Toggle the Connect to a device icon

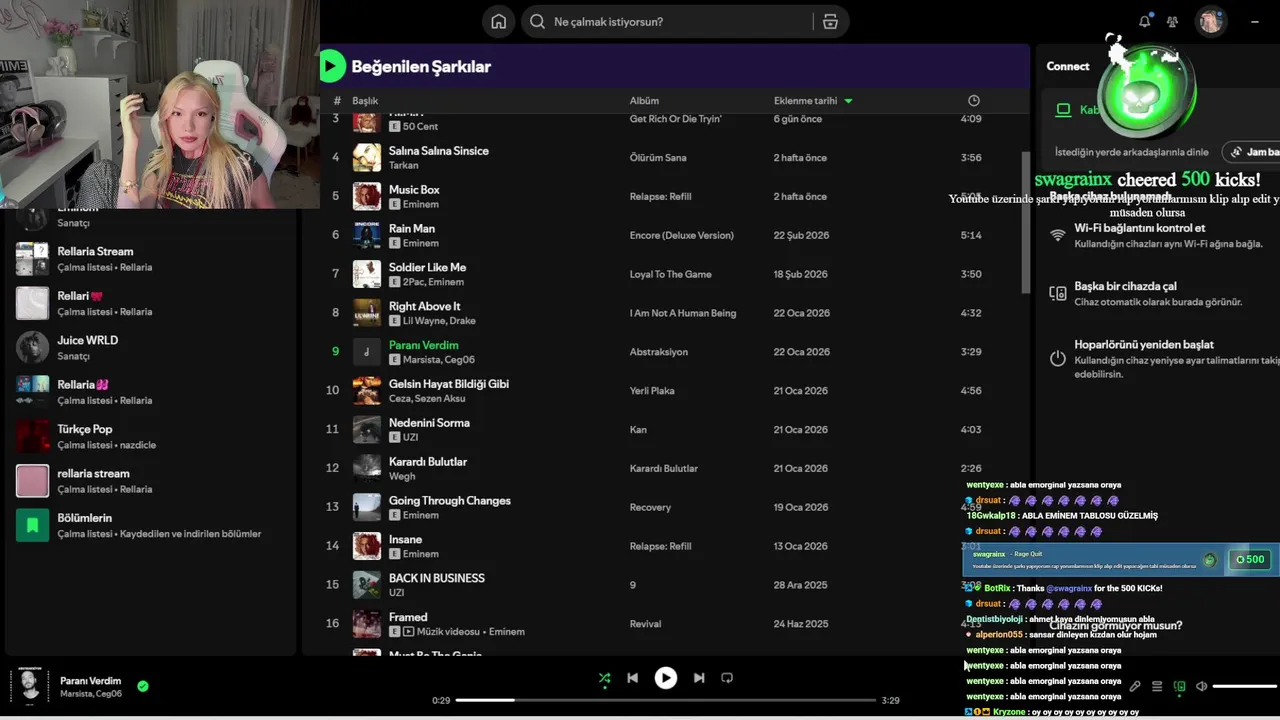pos(1179,686)
